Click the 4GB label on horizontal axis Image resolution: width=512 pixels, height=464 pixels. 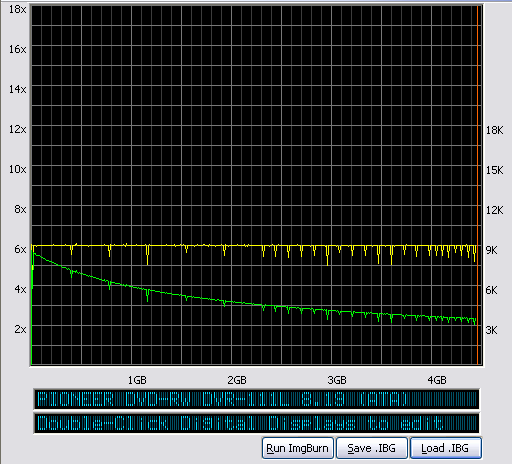(437, 380)
